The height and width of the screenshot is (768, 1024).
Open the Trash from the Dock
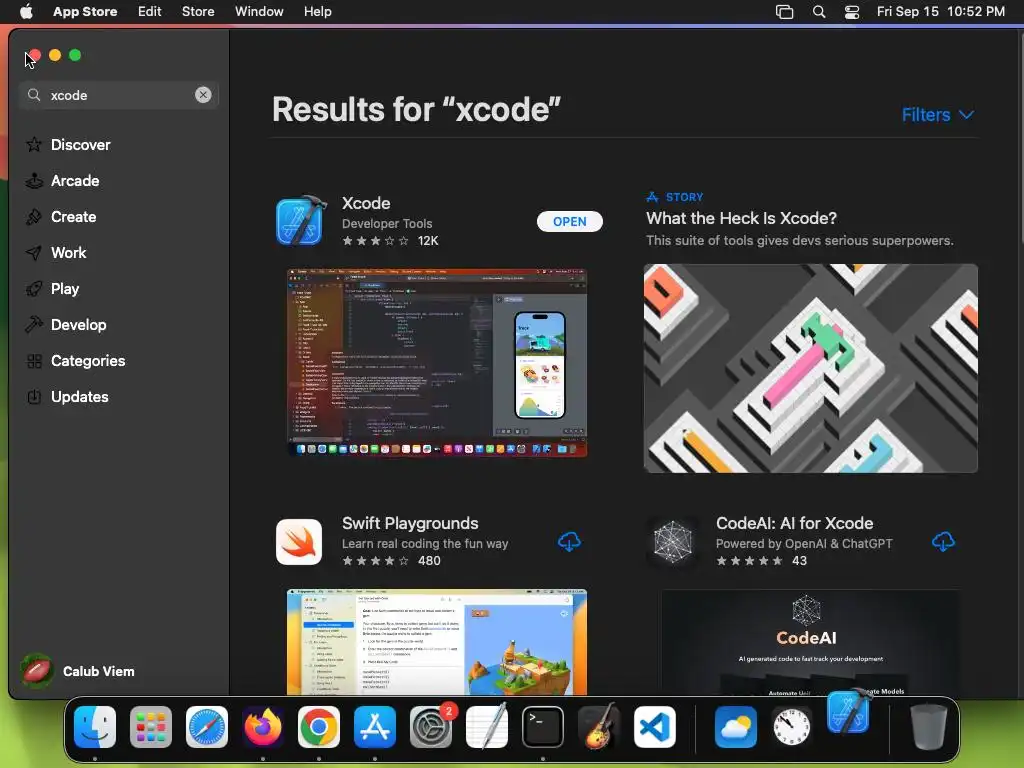coord(929,727)
